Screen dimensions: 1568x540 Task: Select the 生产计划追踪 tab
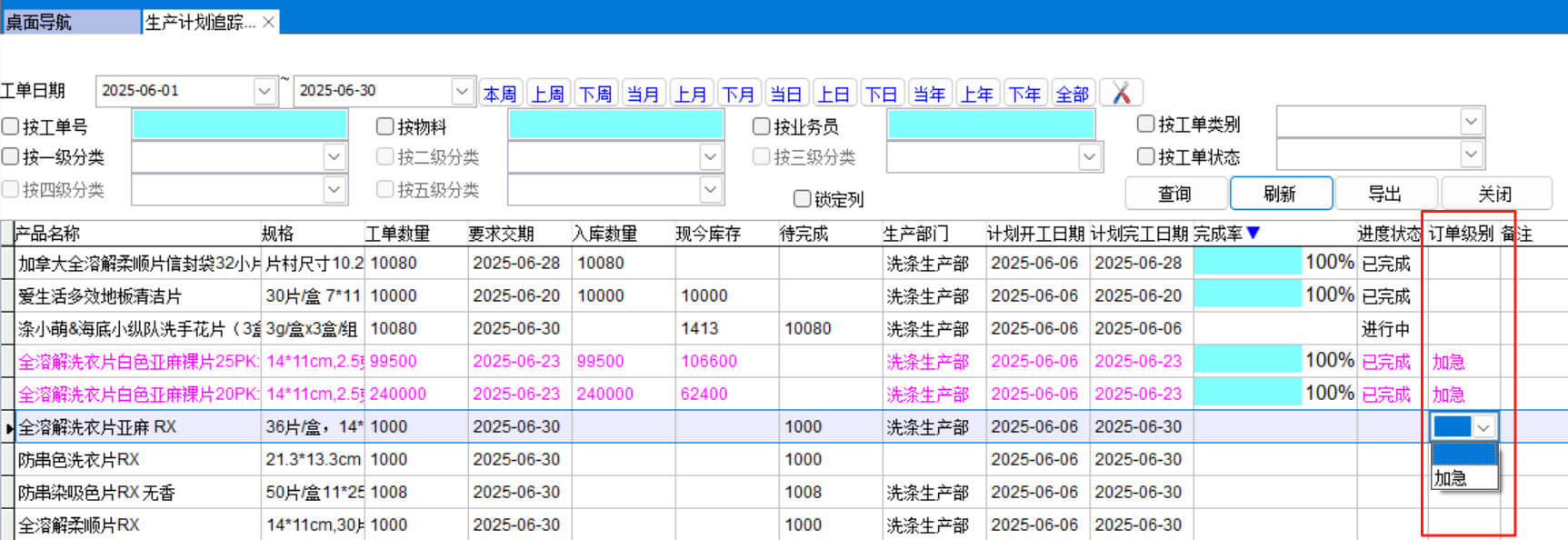tap(200, 22)
